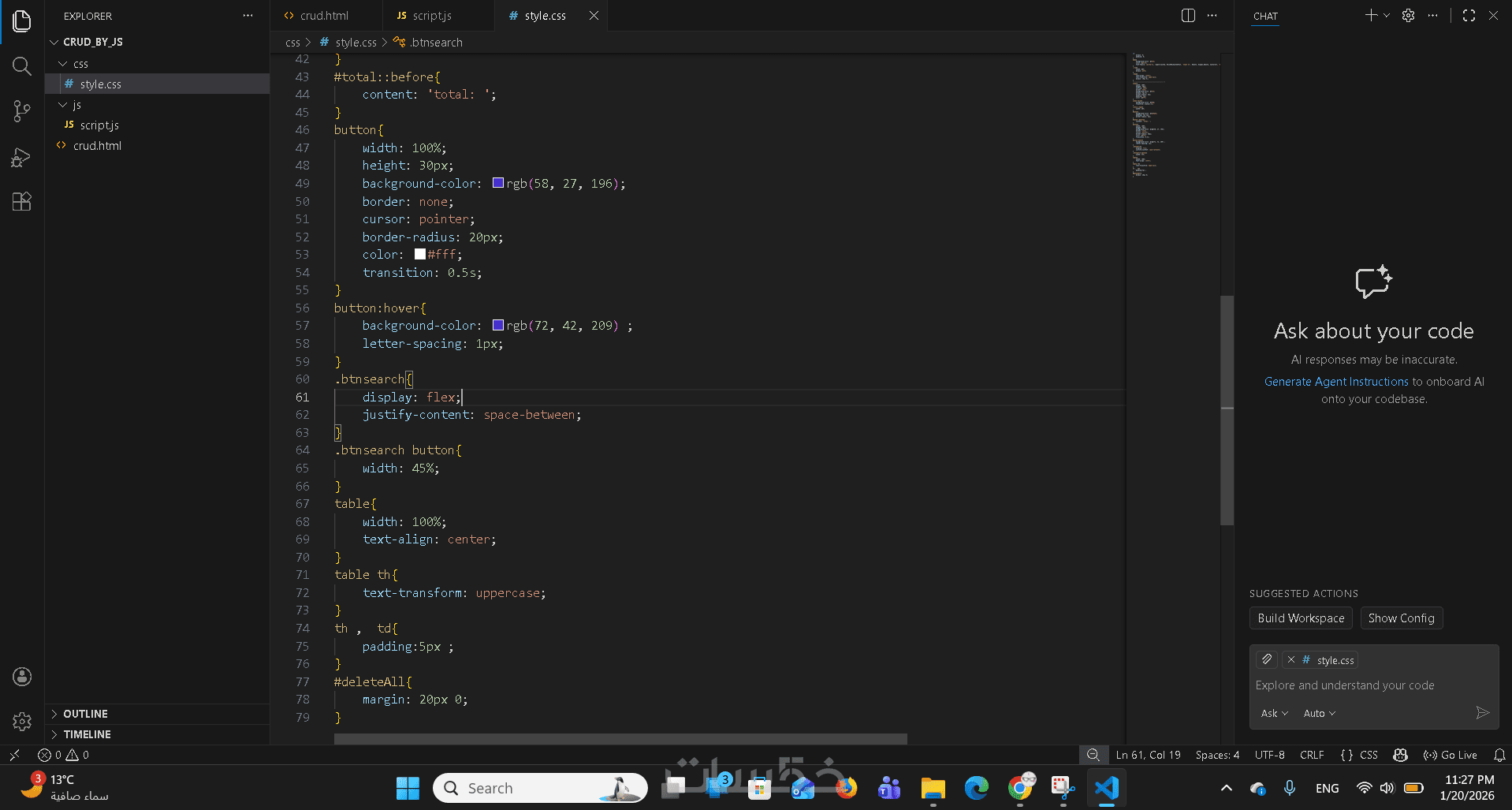Click the Generate Agent Instructions link
This screenshot has width=1512, height=810.
1336,382
